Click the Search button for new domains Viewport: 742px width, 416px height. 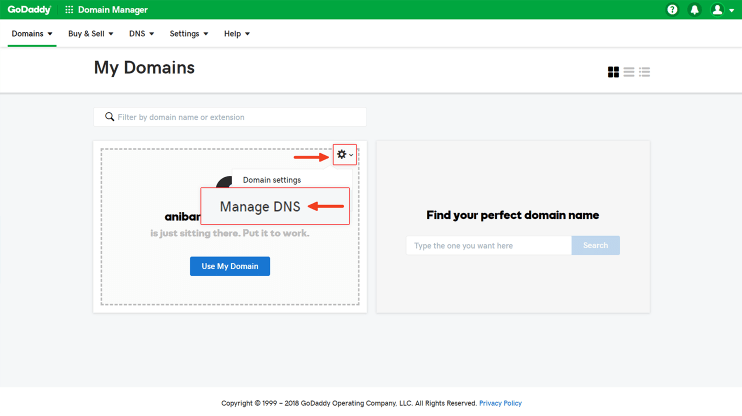coord(595,245)
